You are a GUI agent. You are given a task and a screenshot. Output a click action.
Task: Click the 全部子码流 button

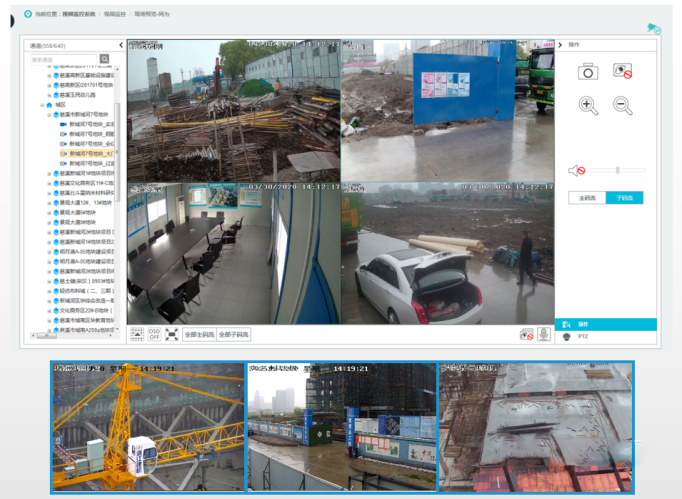pos(234,335)
